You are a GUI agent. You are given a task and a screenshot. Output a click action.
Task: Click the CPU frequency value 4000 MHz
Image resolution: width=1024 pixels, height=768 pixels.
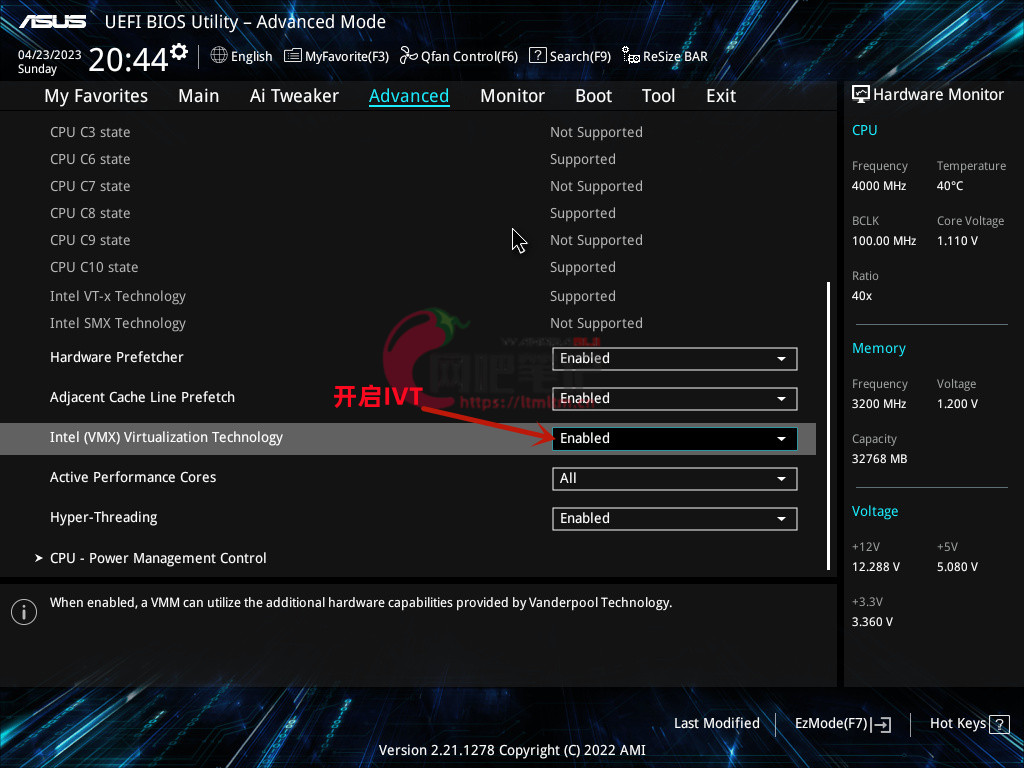[879, 186]
